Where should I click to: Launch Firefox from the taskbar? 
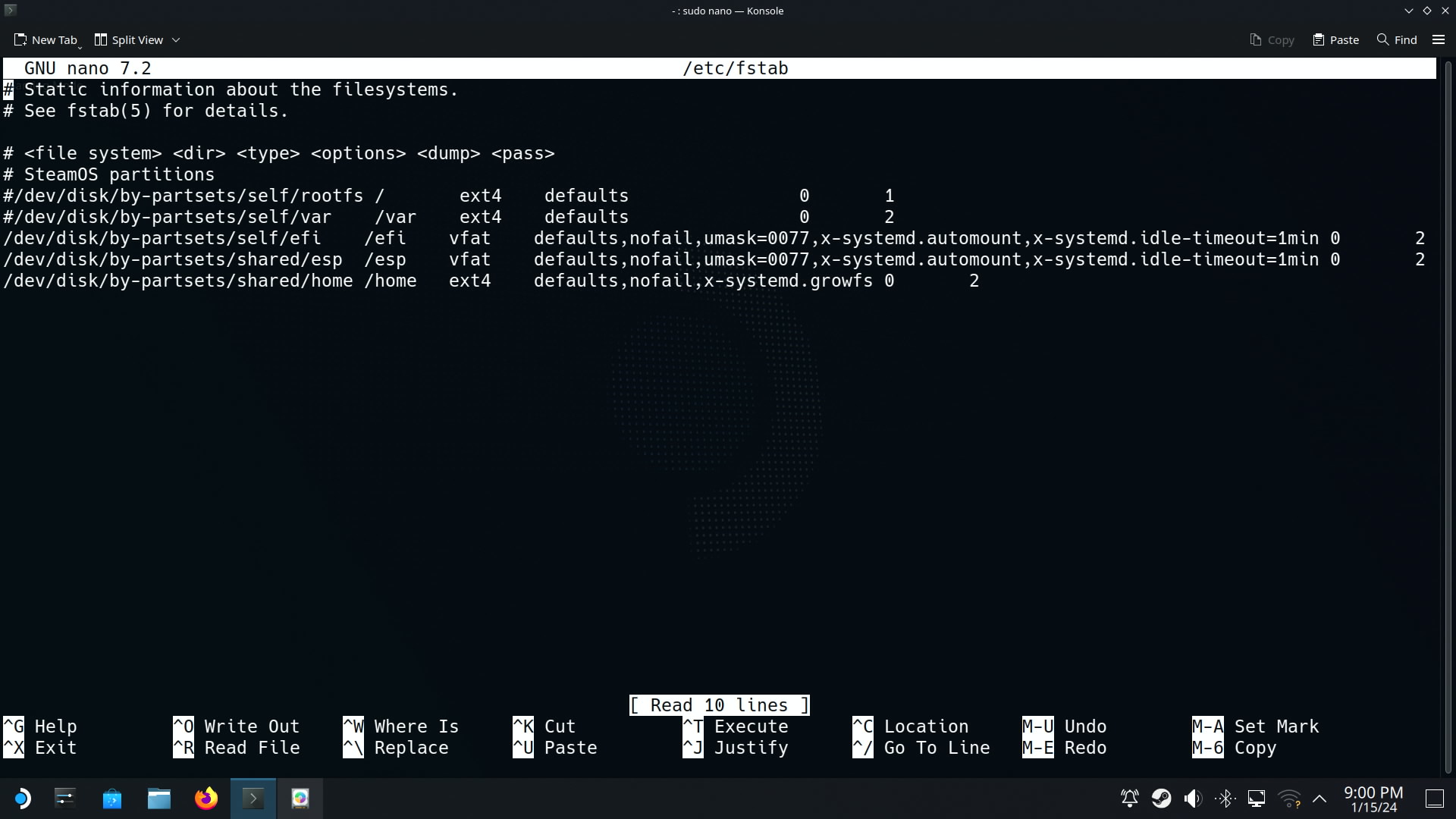(x=206, y=799)
